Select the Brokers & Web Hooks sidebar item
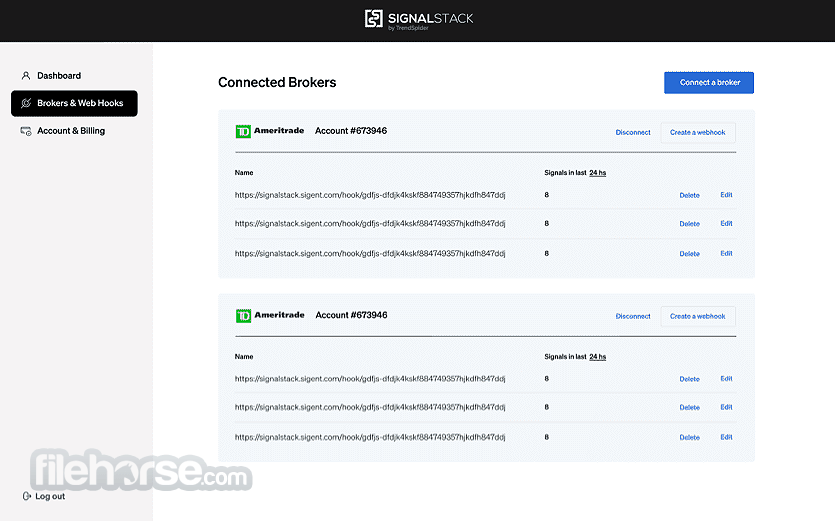 [x=74, y=103]
